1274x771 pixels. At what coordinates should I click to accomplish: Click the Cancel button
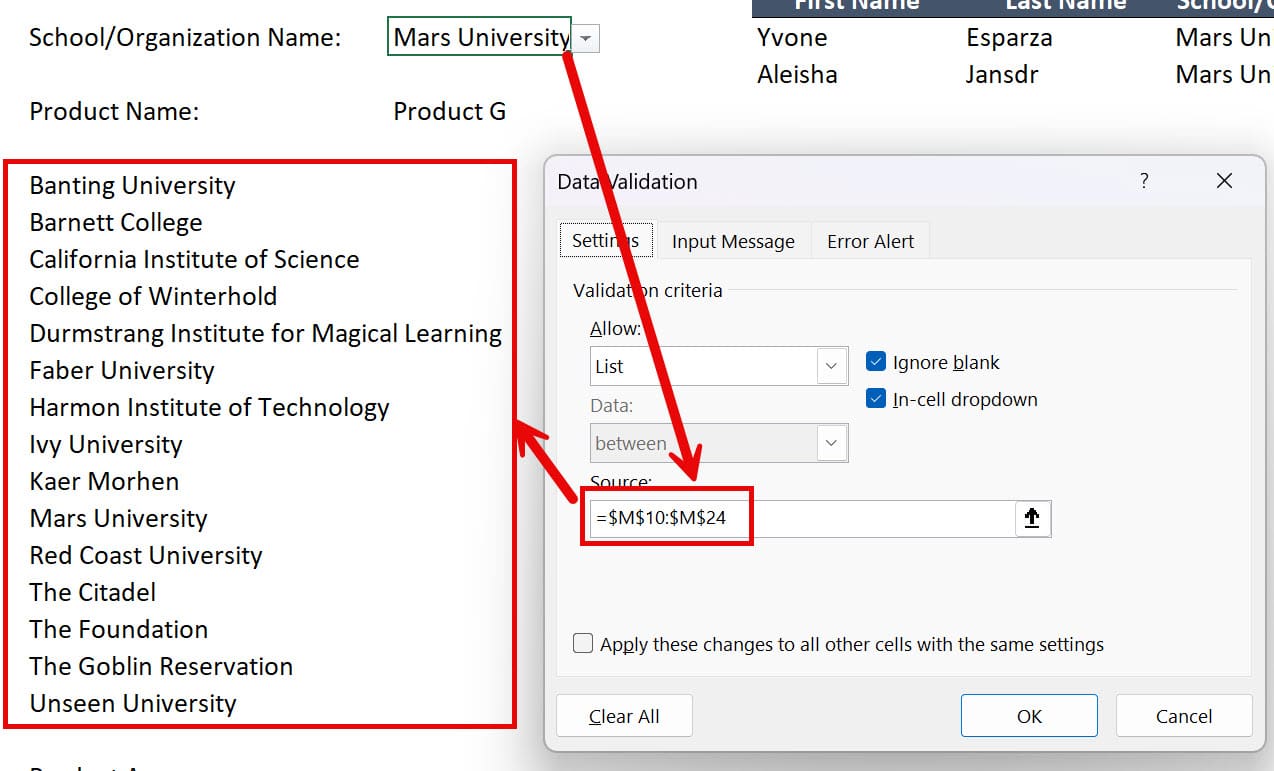[1183, 715]
